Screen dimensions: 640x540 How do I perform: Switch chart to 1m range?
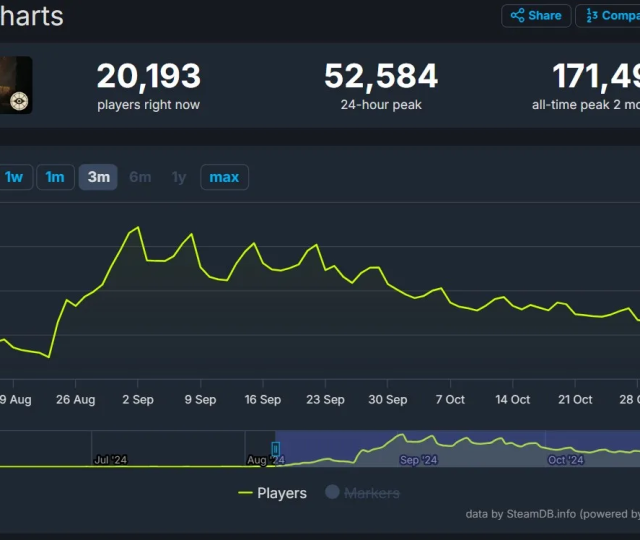coord(55,177)
